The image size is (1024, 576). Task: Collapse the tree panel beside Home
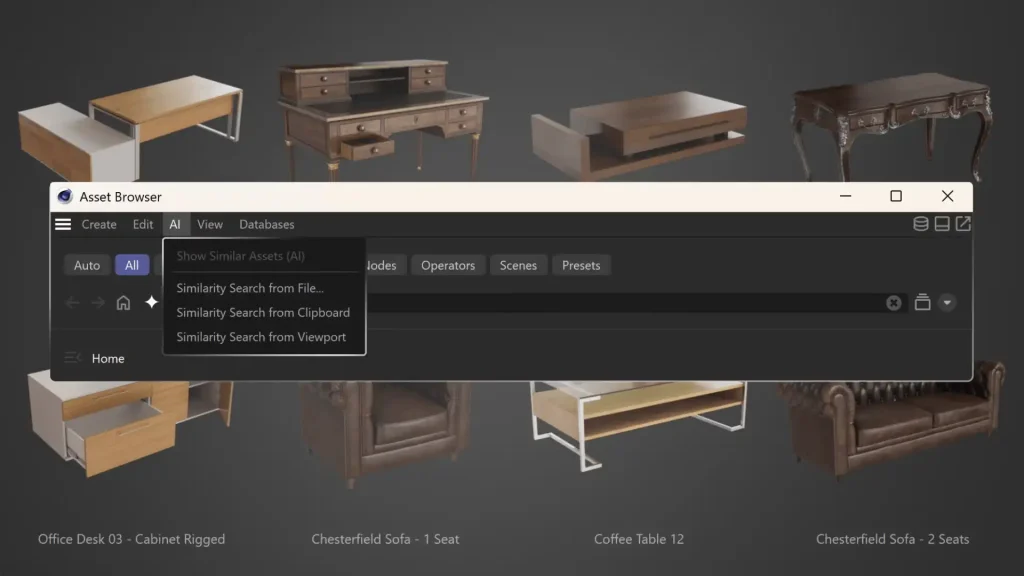tap(72, 358)
